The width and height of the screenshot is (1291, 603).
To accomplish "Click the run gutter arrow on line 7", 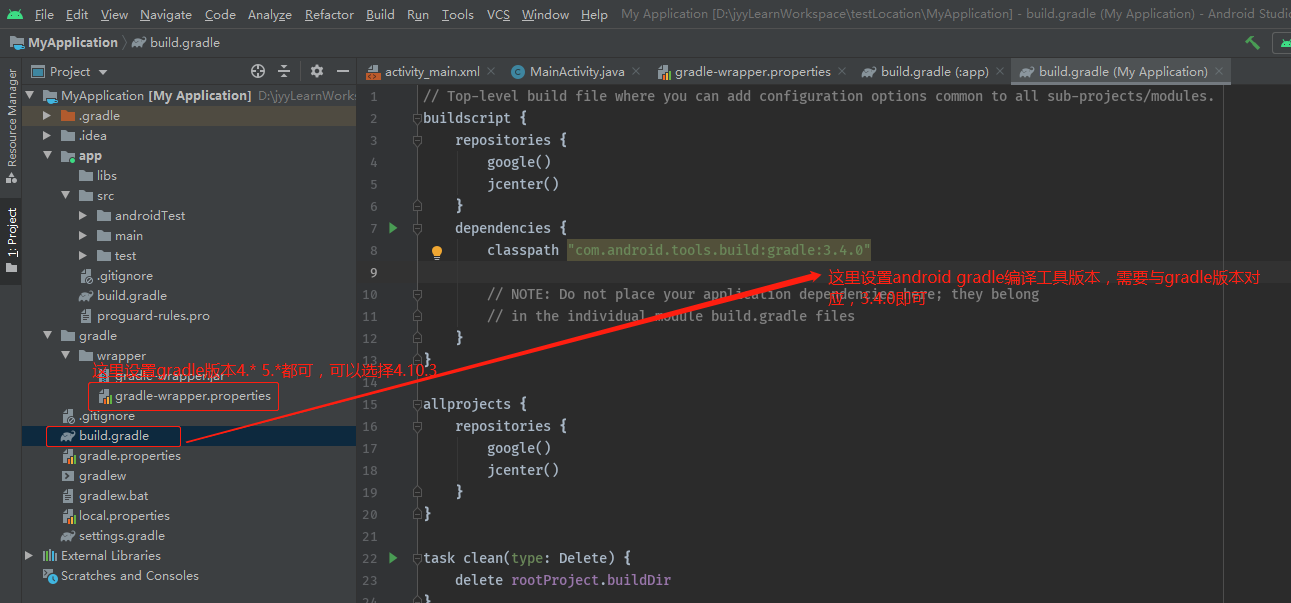I will coord(393,228).
